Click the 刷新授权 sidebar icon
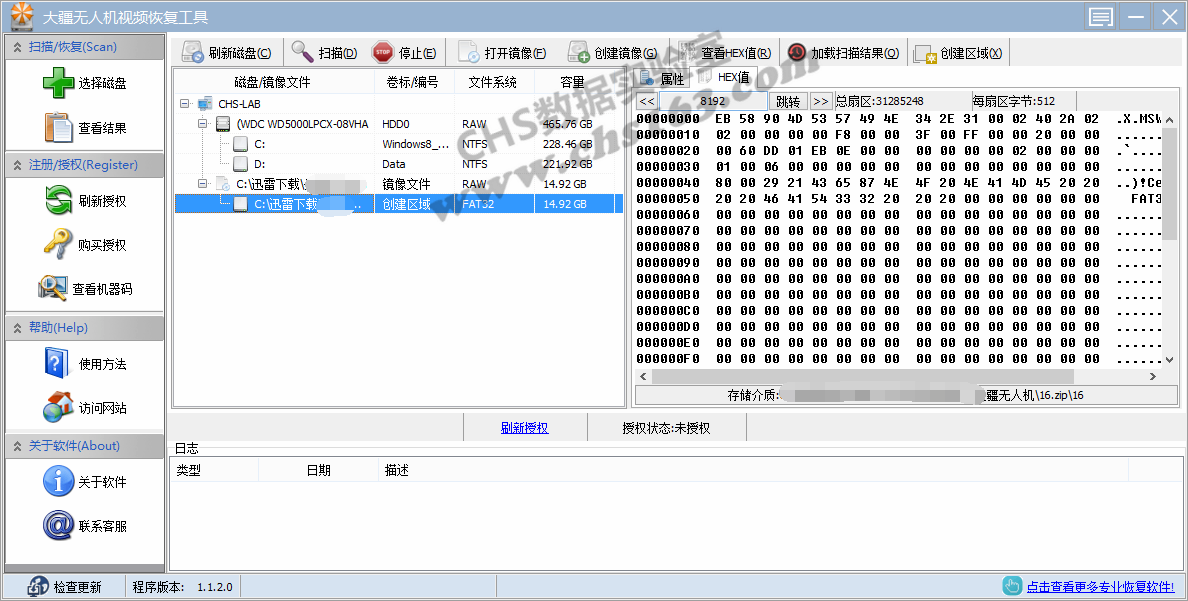Screen dimensions: 1188x601 58,201
